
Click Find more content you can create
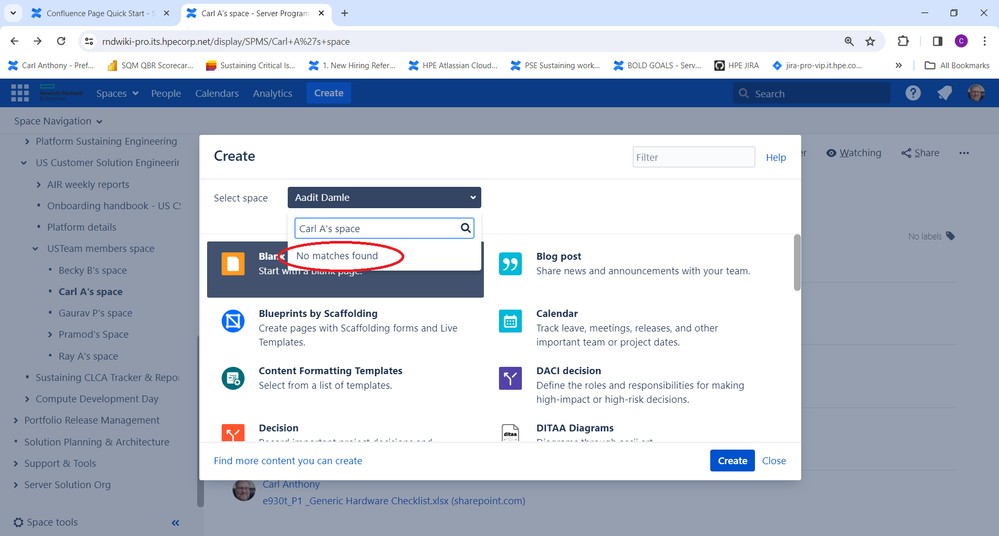click(x=288, y=461)
